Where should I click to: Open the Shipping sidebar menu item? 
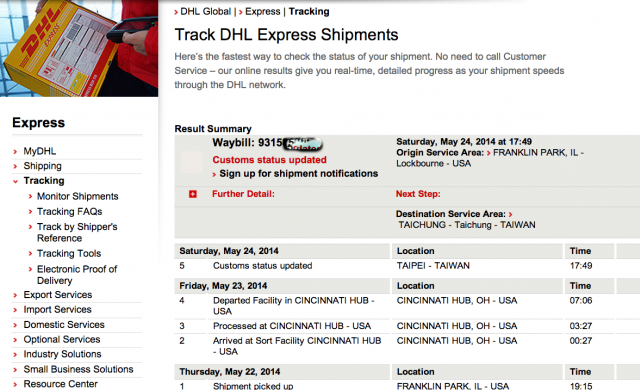42,166
